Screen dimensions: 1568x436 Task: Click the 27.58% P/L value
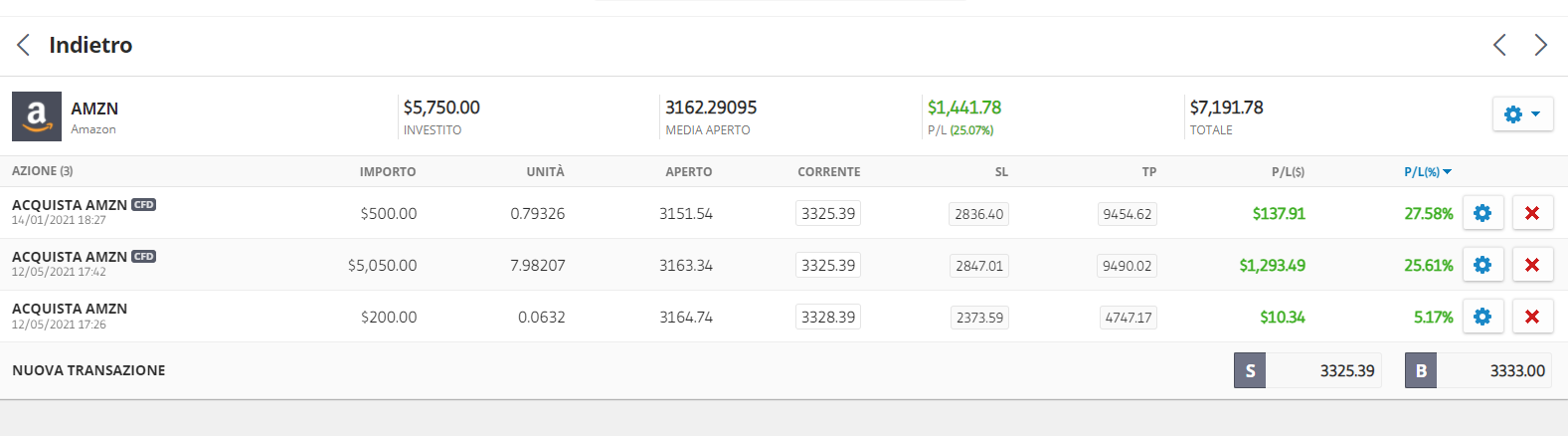point(1428,213)
